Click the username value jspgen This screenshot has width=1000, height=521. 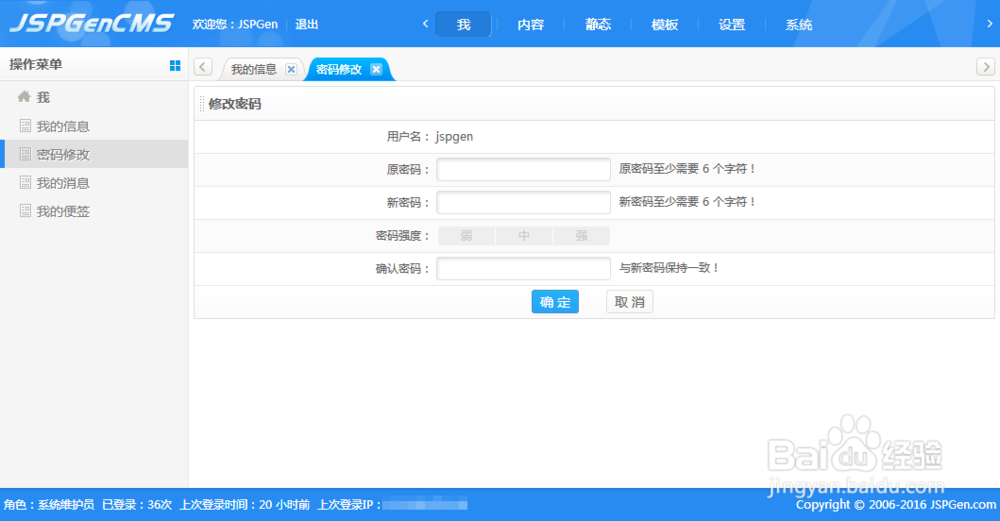(454, 136)
